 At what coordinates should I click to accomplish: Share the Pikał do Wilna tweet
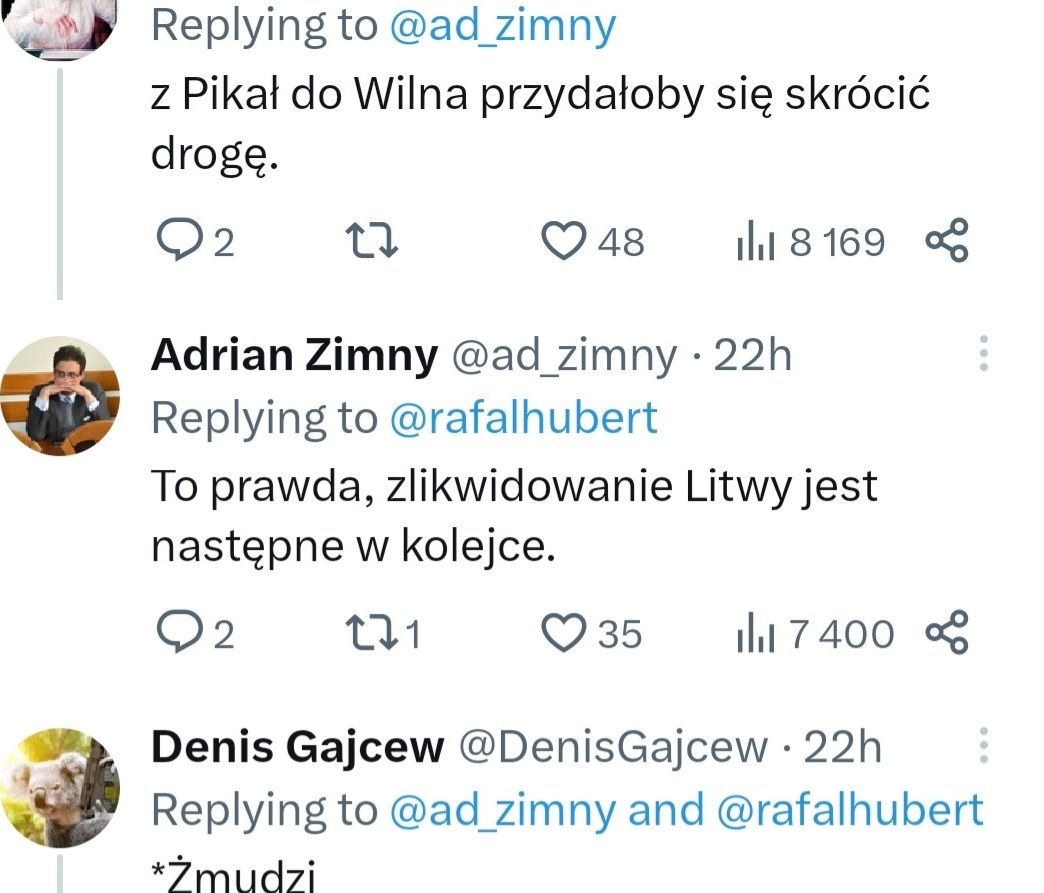[947, 242]
